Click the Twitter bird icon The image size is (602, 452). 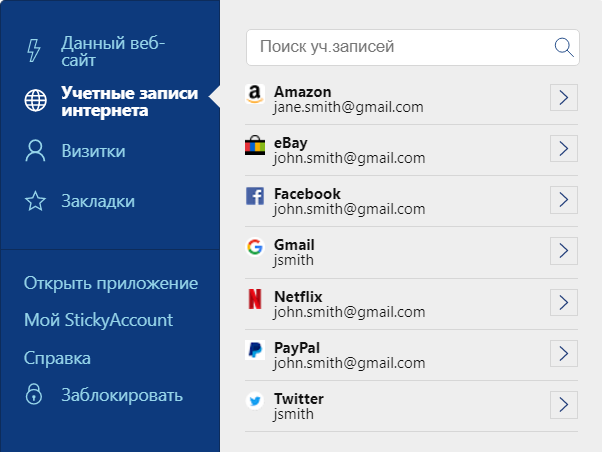click(255, 401)
